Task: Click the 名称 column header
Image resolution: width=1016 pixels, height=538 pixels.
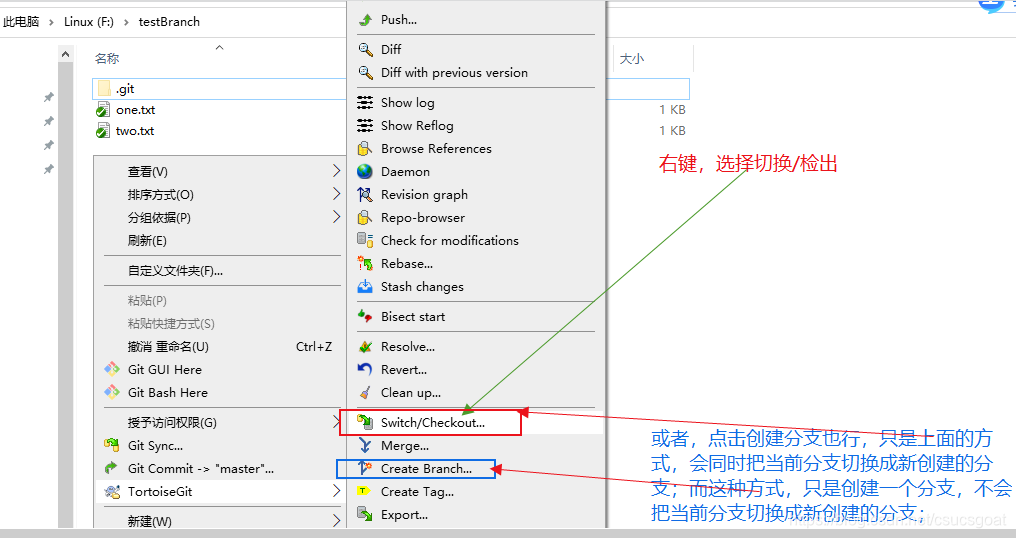Action: (x=107, y=58)
